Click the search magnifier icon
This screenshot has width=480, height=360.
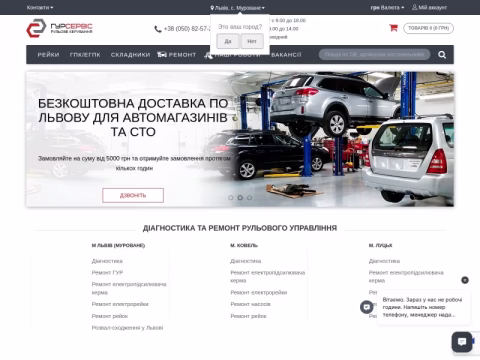coord(442,55)
